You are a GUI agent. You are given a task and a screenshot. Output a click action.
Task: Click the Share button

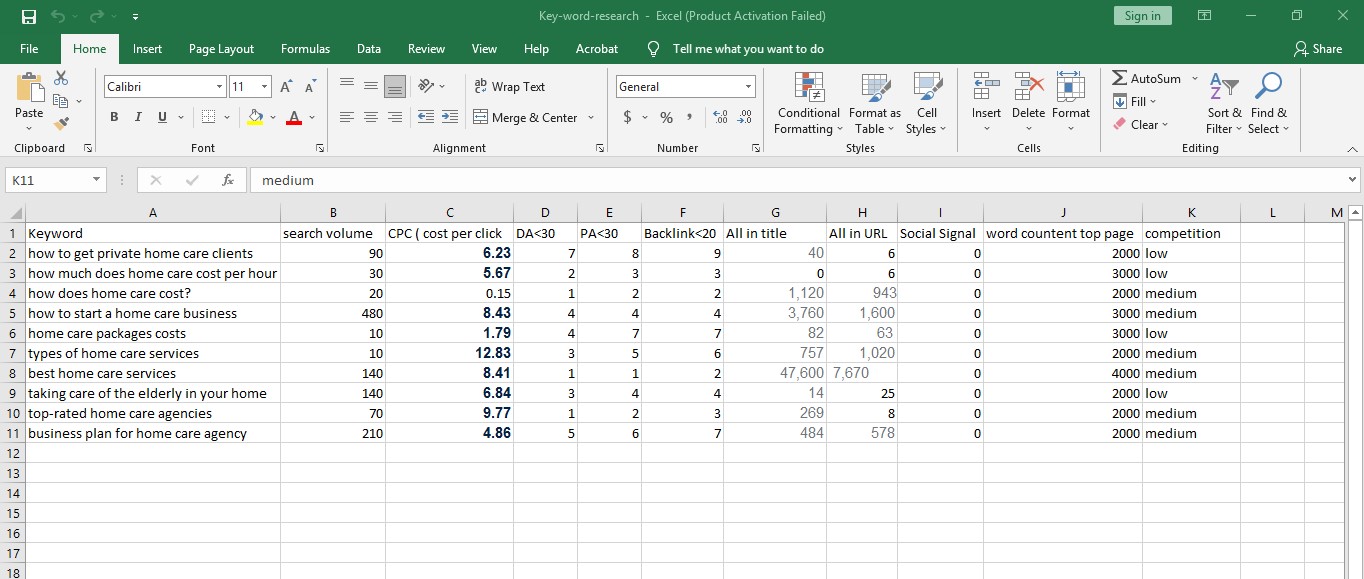pos(1318,48)
